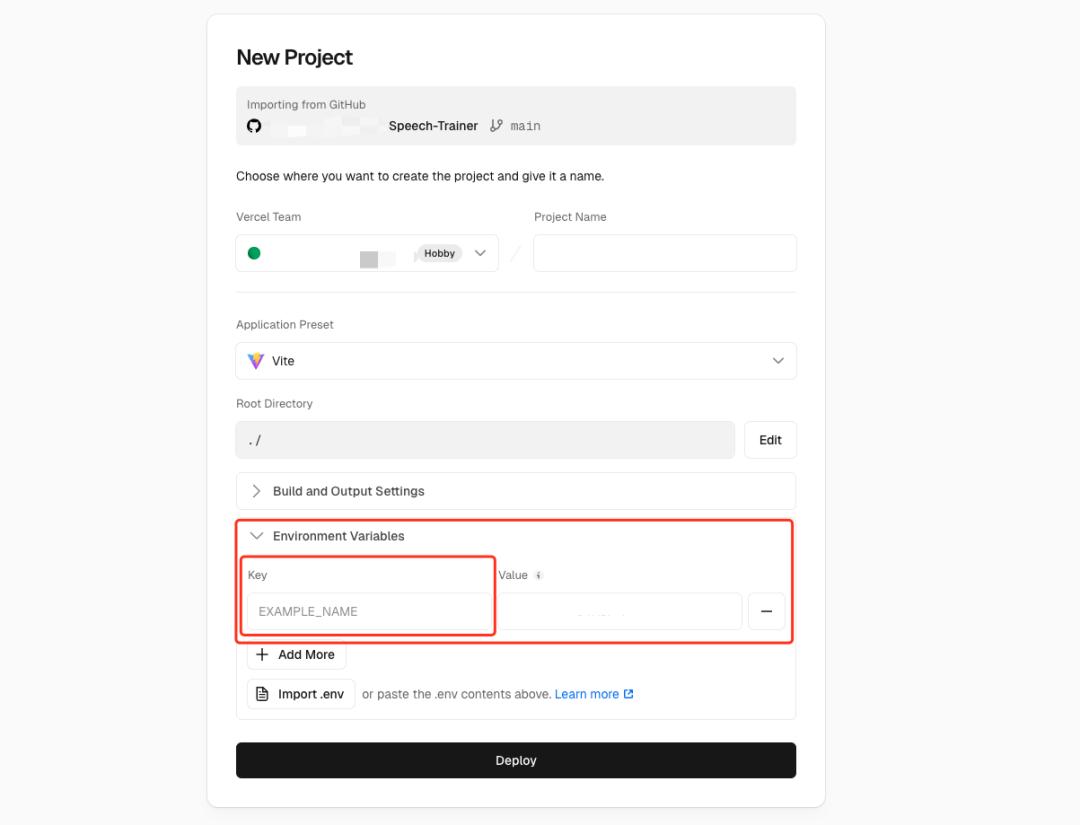Click the external link icon after Learn more

pos(629,694)
